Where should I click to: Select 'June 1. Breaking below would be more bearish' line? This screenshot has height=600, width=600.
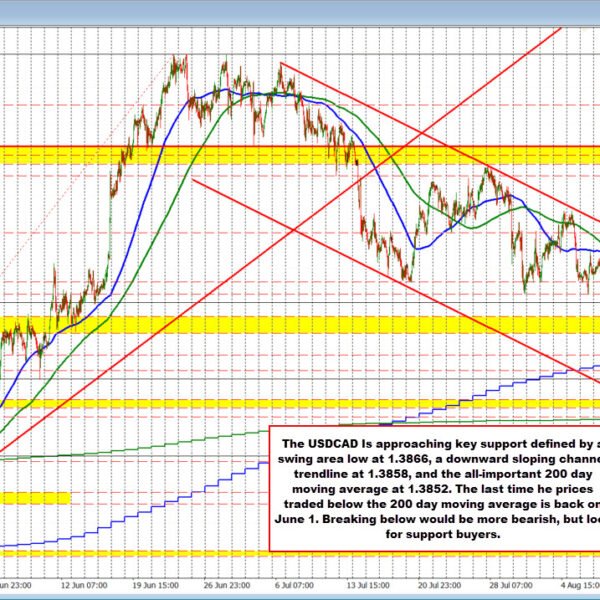point(437,519)
